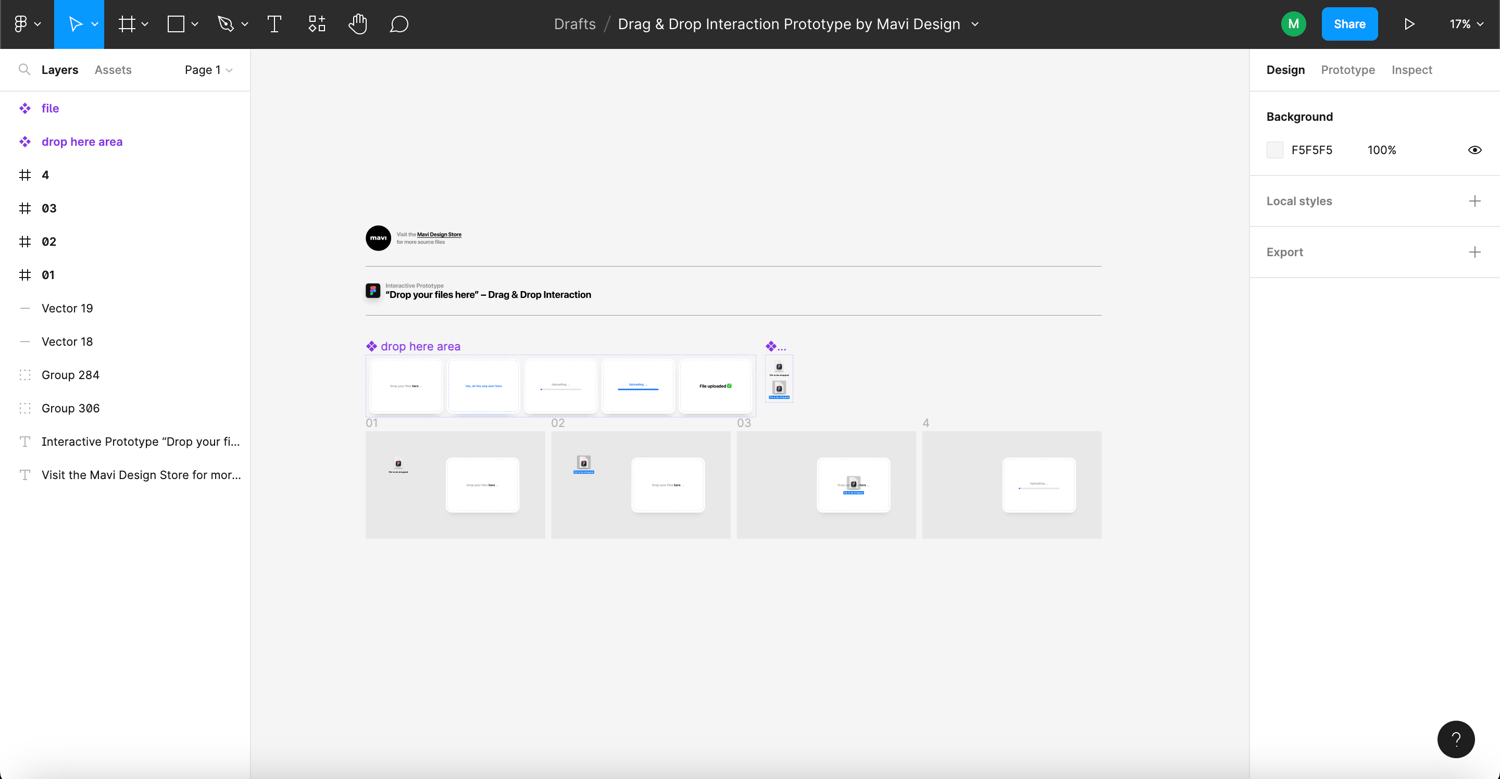Select the Pen tool
This screenshot has width=1500, height=779.
(226, 24)
